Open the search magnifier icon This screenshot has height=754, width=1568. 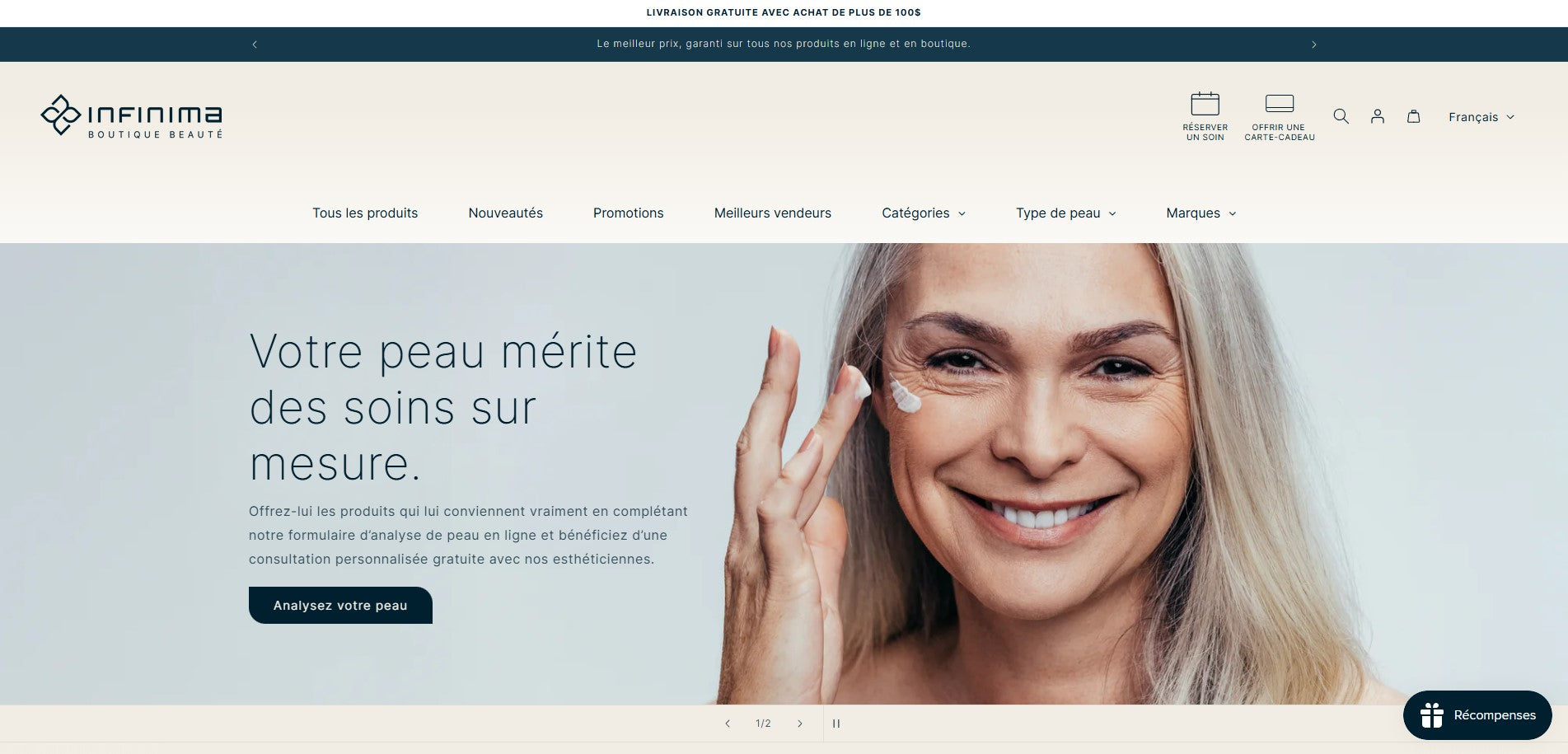(x=1341, y=116)
